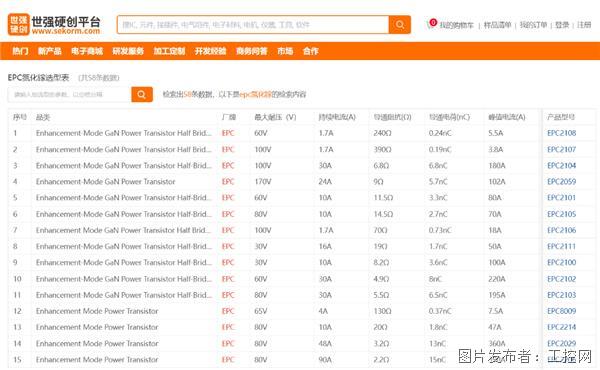Open product EPC2214 link
600x370 pixels.
pos(561,327)
